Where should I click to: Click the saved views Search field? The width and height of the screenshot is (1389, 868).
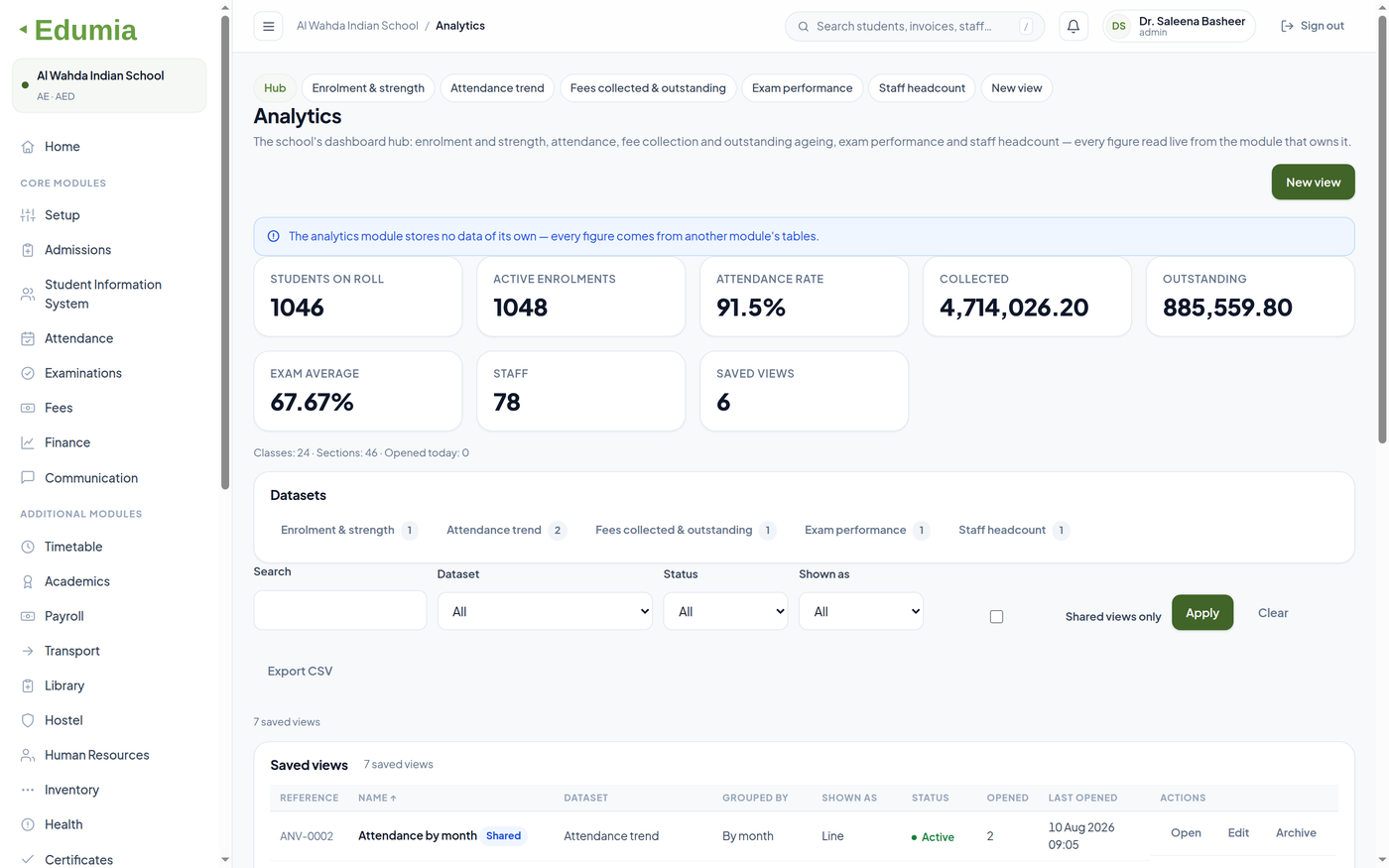pos(340,610)
